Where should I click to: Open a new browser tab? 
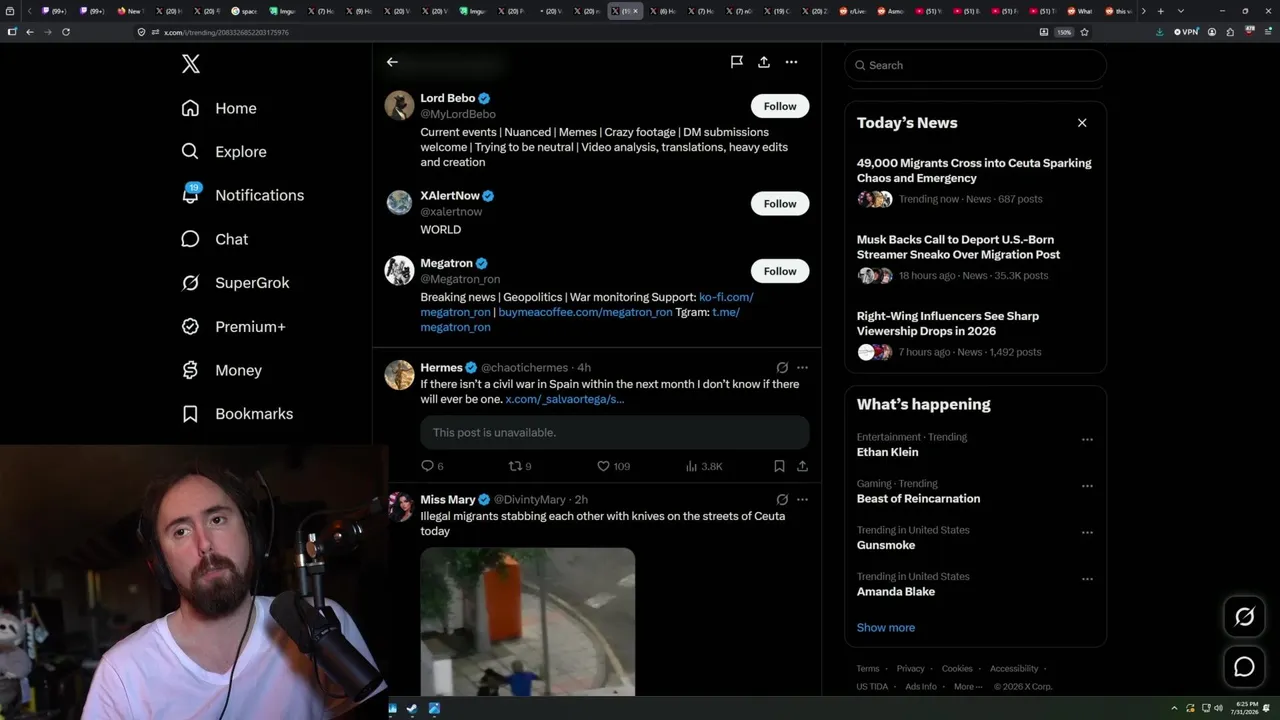1160,11
